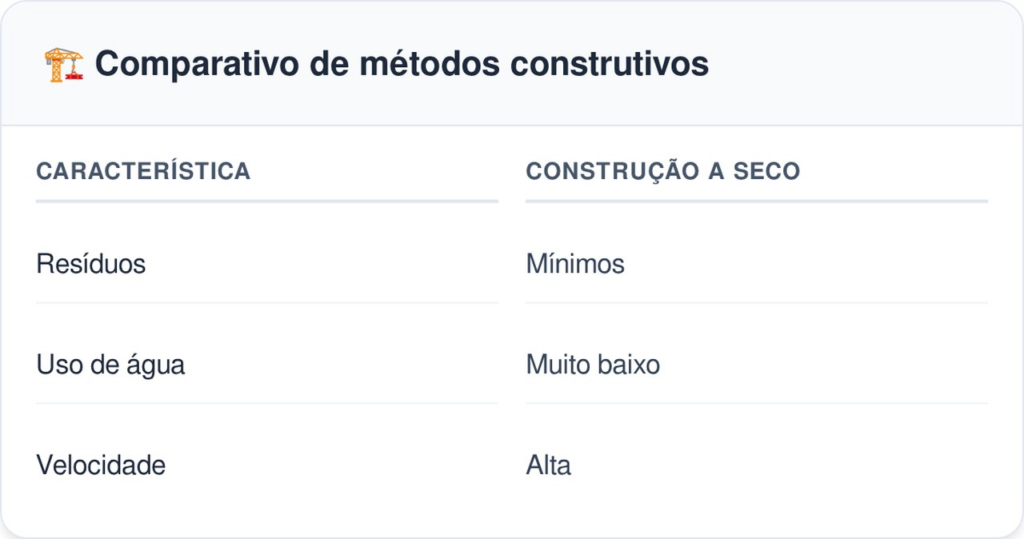The width and height of the screenshot is (1024, 539).
Task: Click the construction crane icon
Action: click(64, 65)
